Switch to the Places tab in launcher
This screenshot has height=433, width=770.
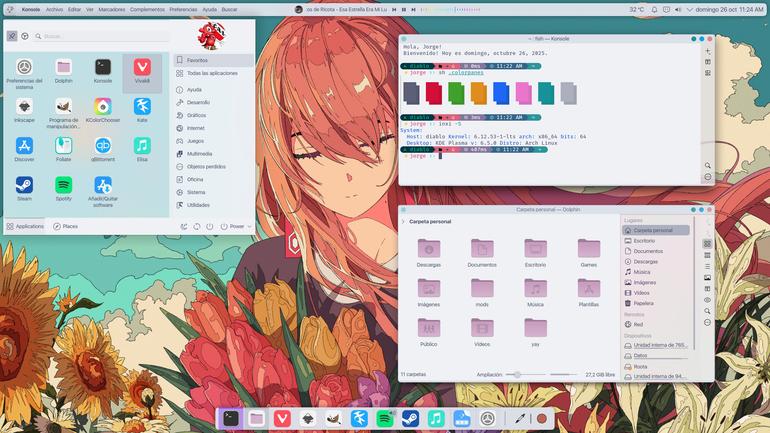tap(66, 226)
